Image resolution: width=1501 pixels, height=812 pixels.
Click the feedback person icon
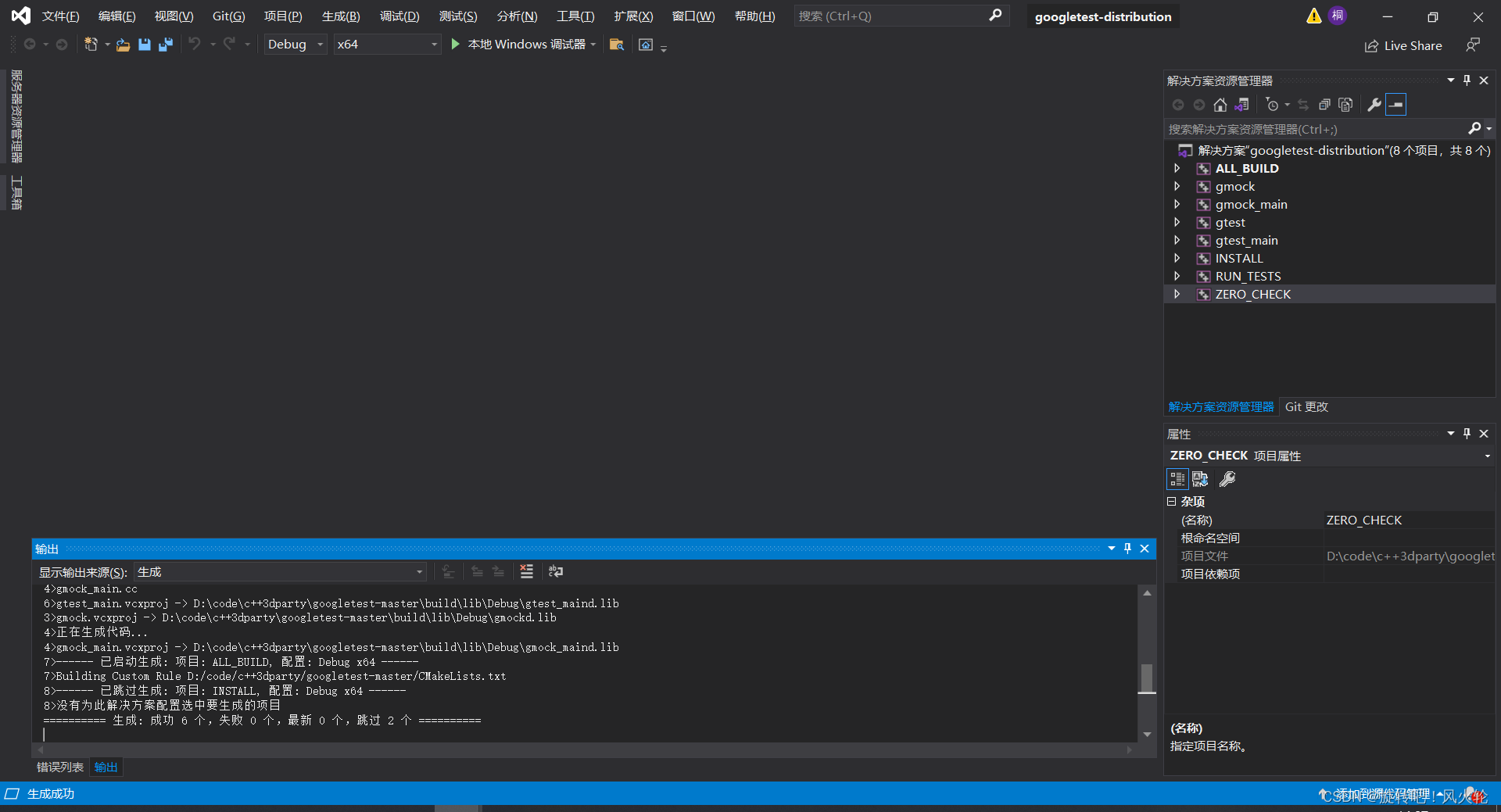click(1473, 45)
